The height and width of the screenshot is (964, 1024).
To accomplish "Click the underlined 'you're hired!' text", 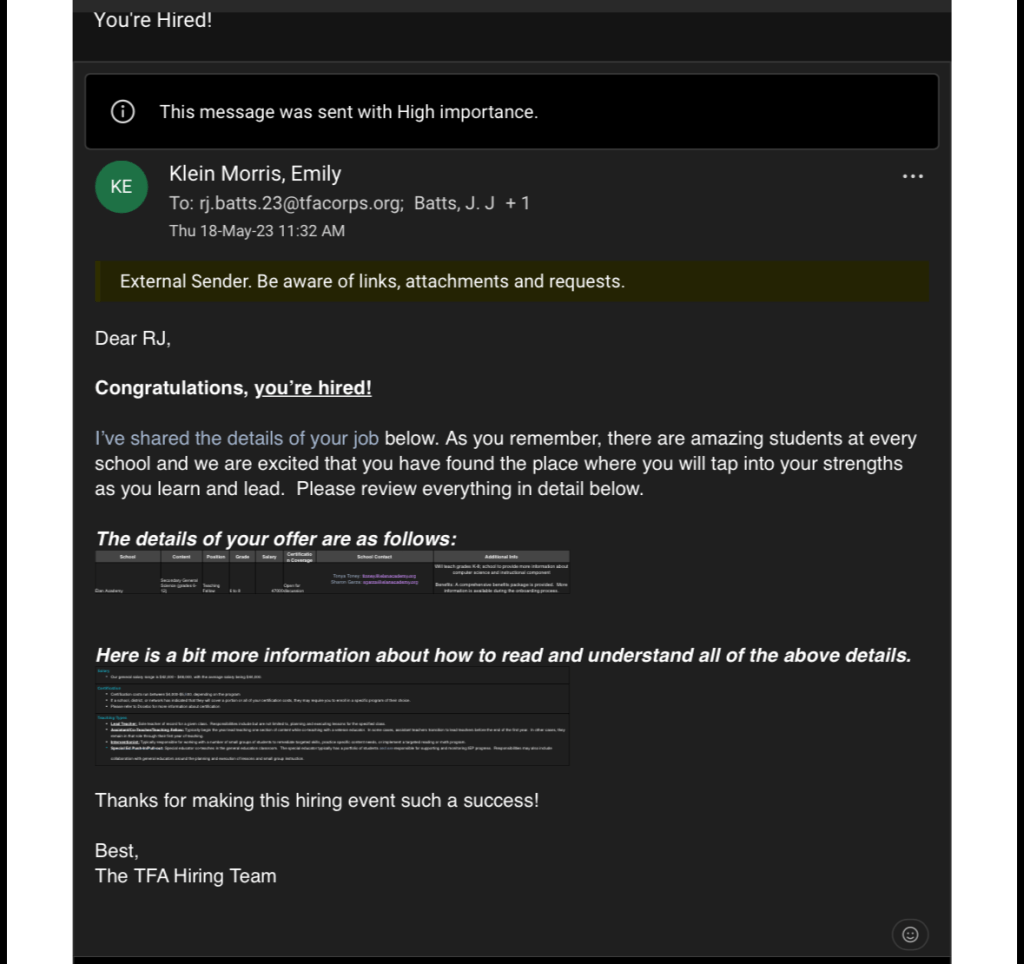I will click(313, 388).
